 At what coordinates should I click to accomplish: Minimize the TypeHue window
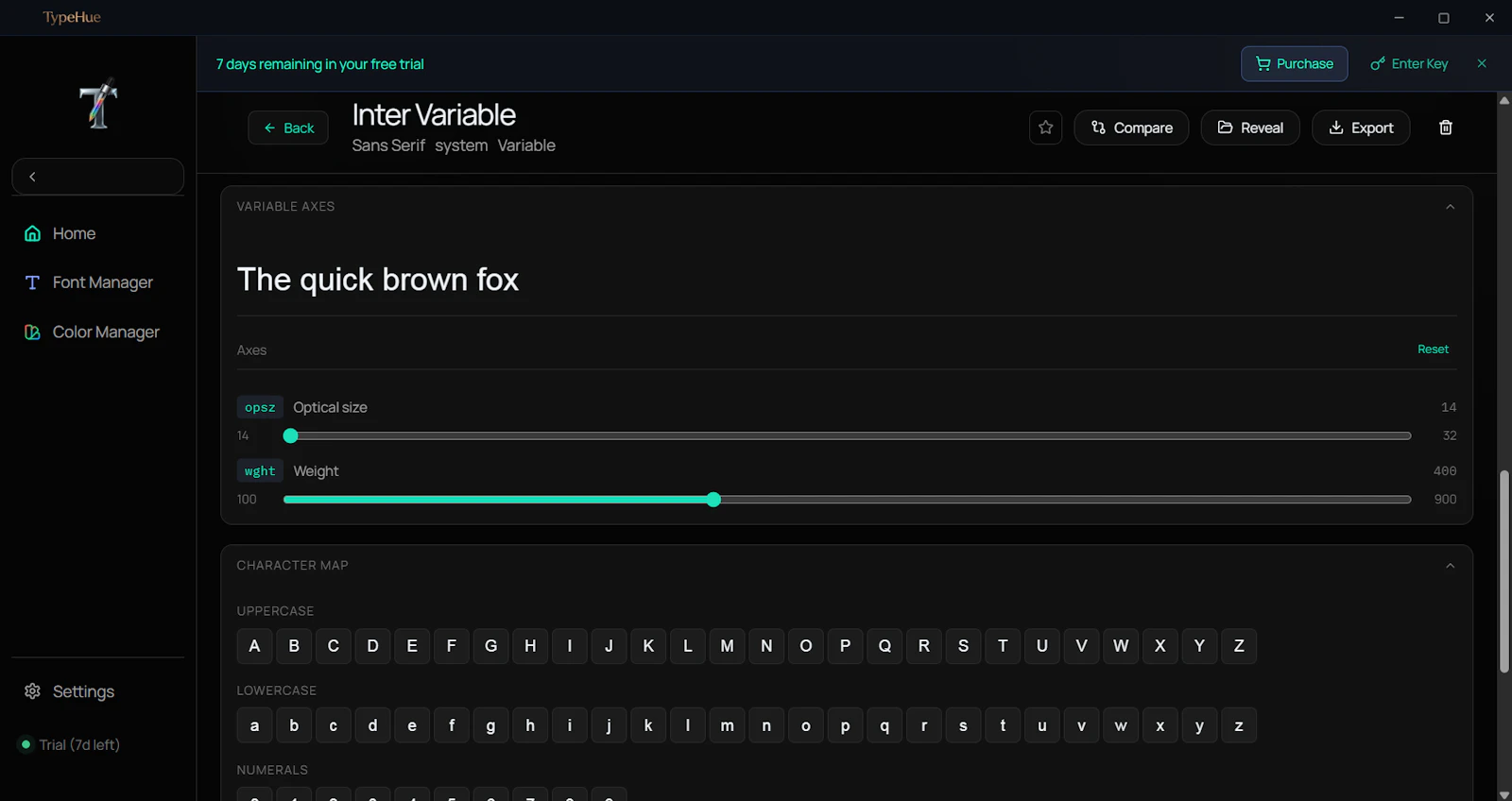(1399, 18)
